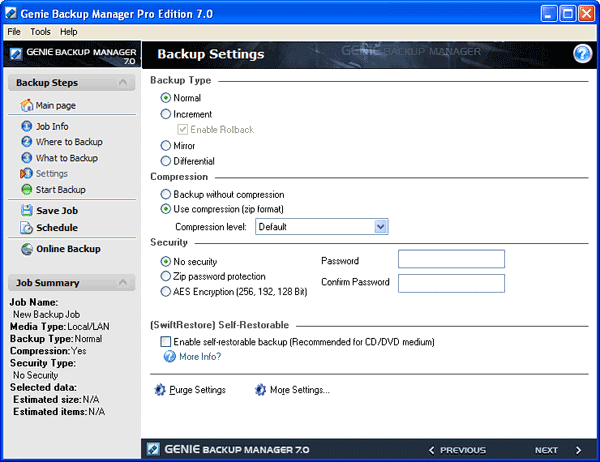The width and height of the screenshot is (600, 462).
Task: Open the help question mark icon
Action: (582, 54)
